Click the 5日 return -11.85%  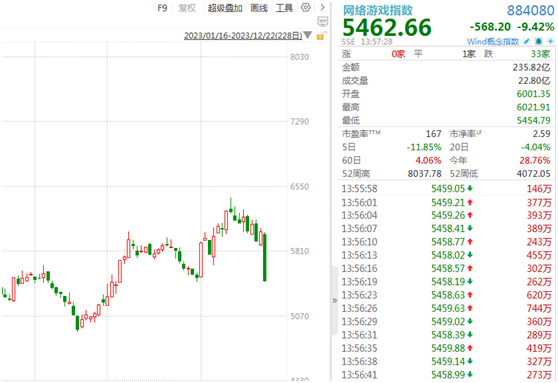(x=424, y=147)
